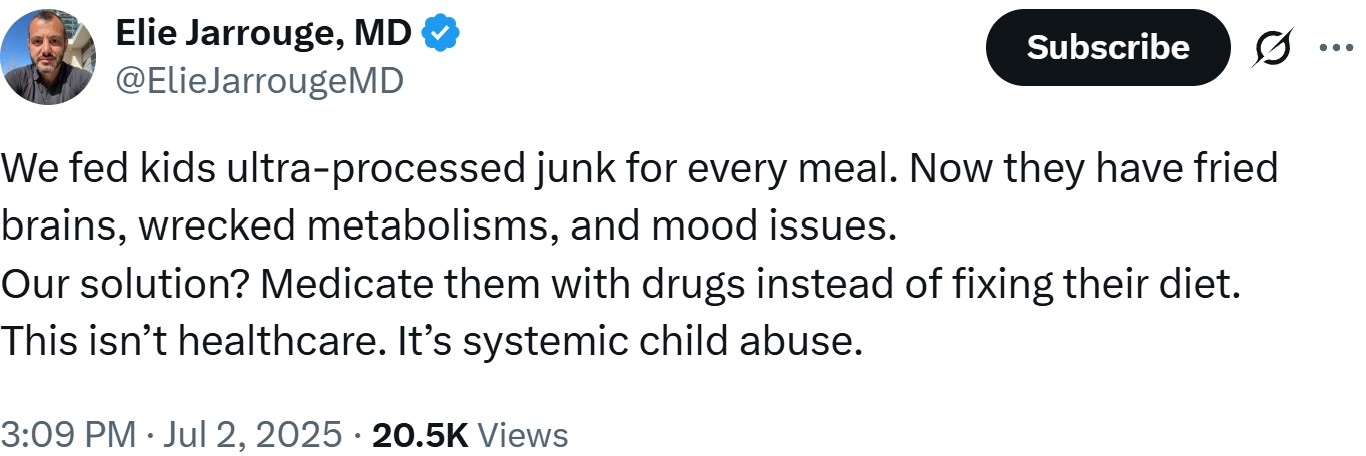The height and width of the screenshot is (456, 1366).
Task: Open the three-dot more options menu
Action: tap(1336, 47)
